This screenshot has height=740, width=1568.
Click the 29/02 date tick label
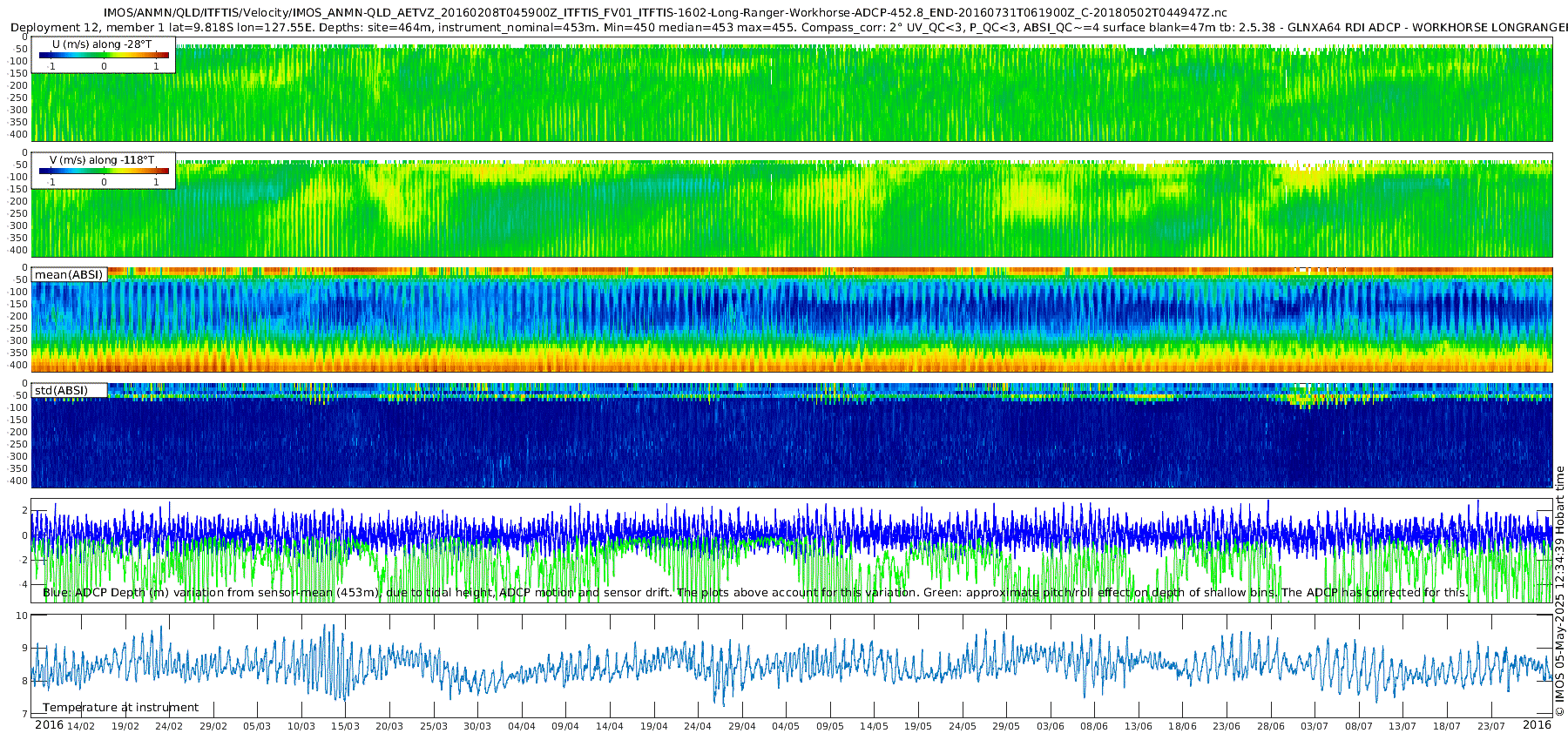[x=213, y=726]
